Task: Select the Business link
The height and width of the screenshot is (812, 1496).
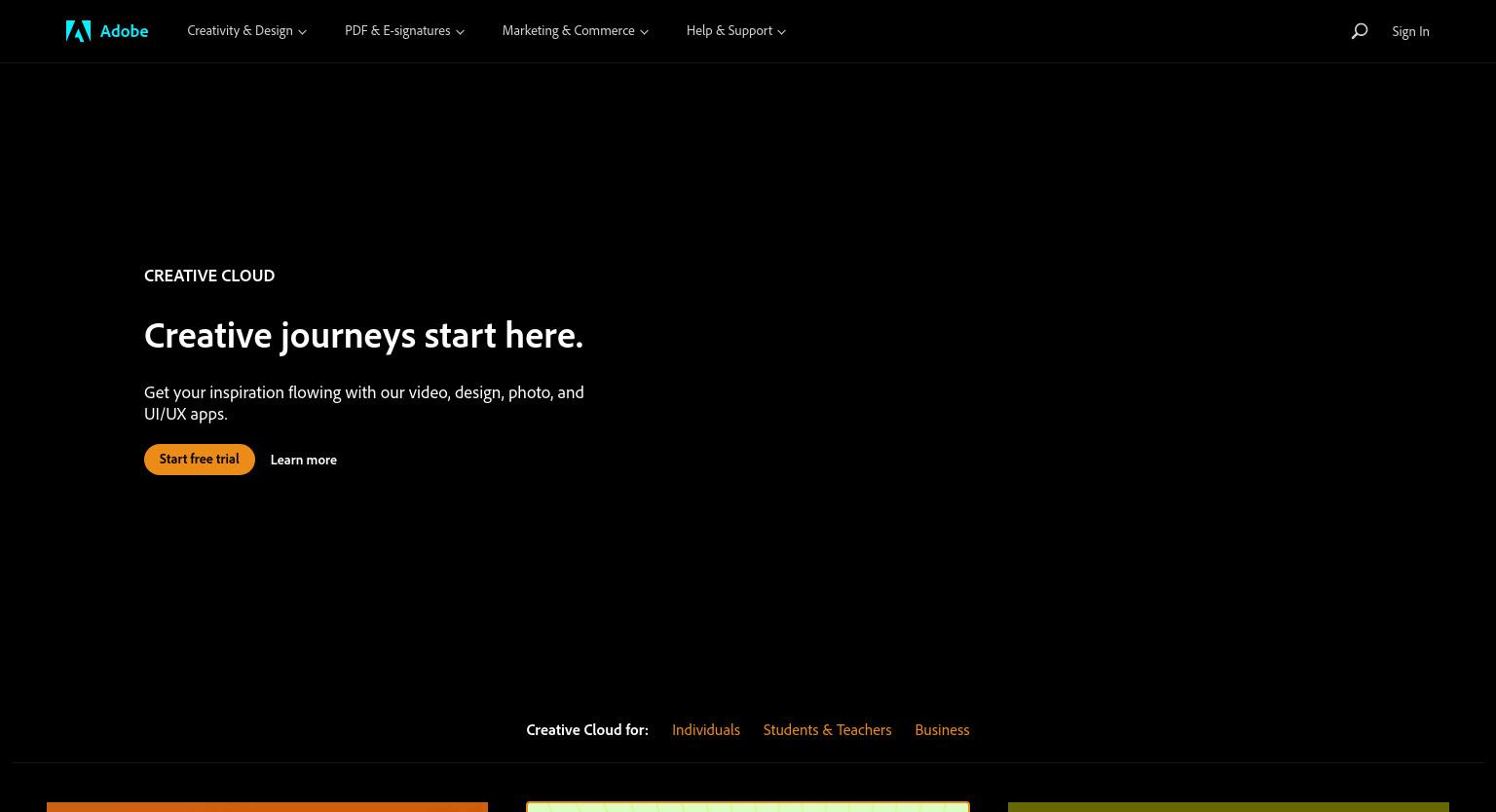Action: point(942,729)
